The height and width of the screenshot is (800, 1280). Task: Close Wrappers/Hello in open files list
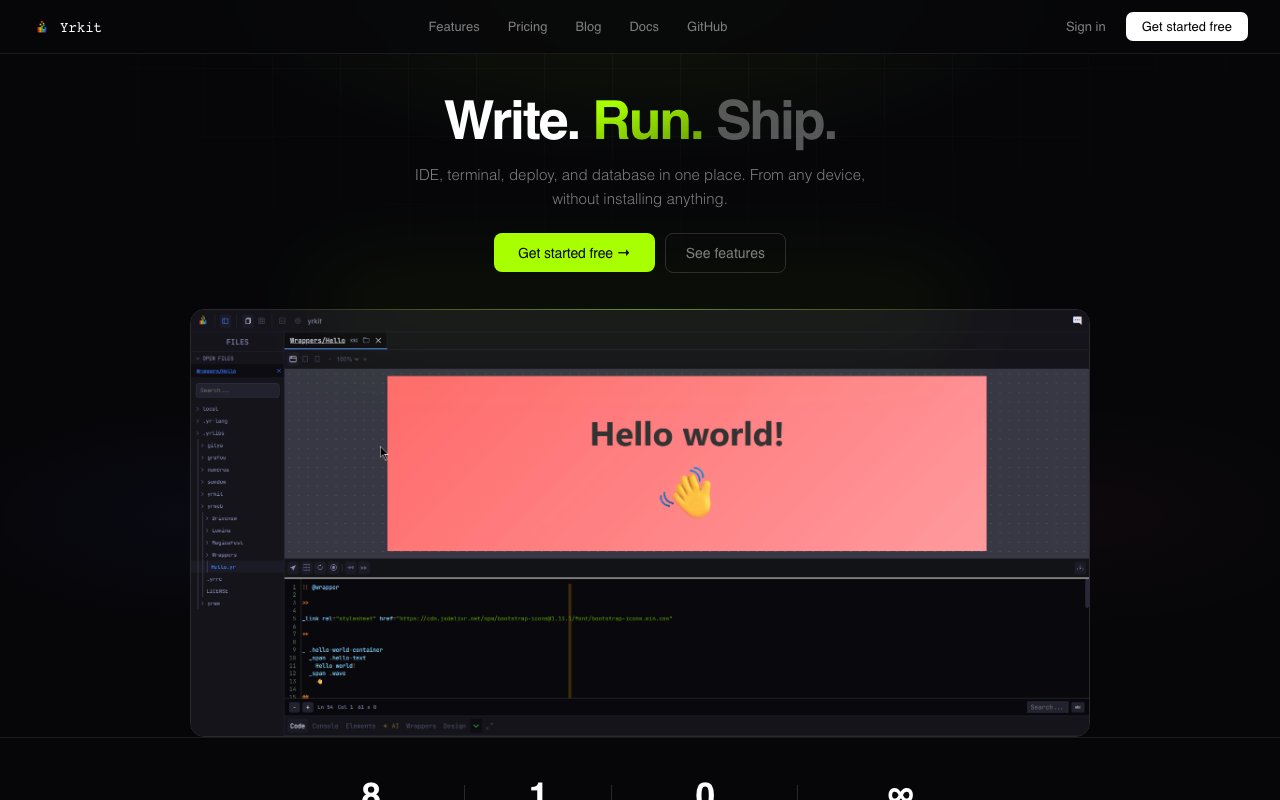point(279,371)
